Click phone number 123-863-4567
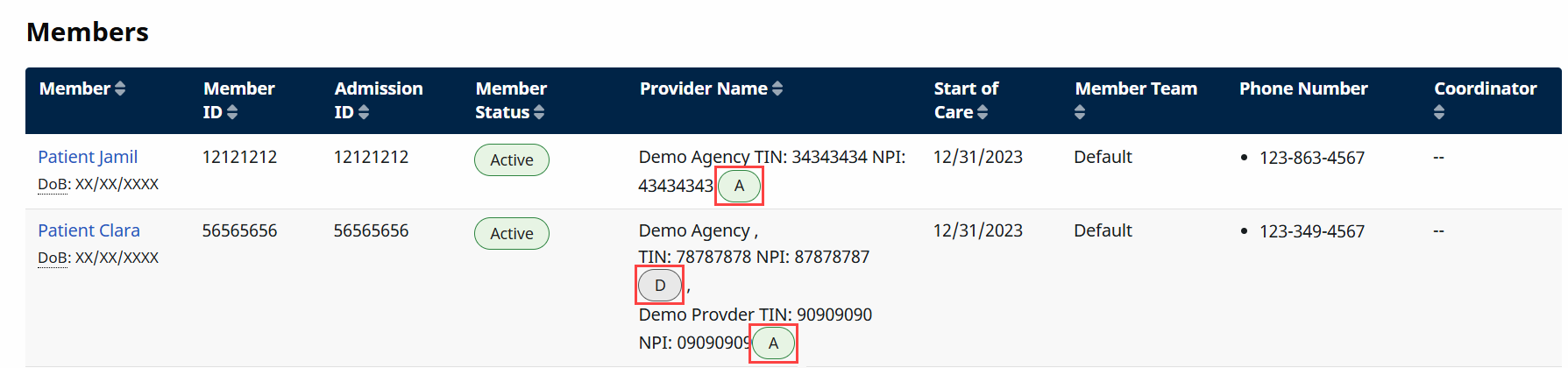1568x368 pixels. click(1311, 158)
